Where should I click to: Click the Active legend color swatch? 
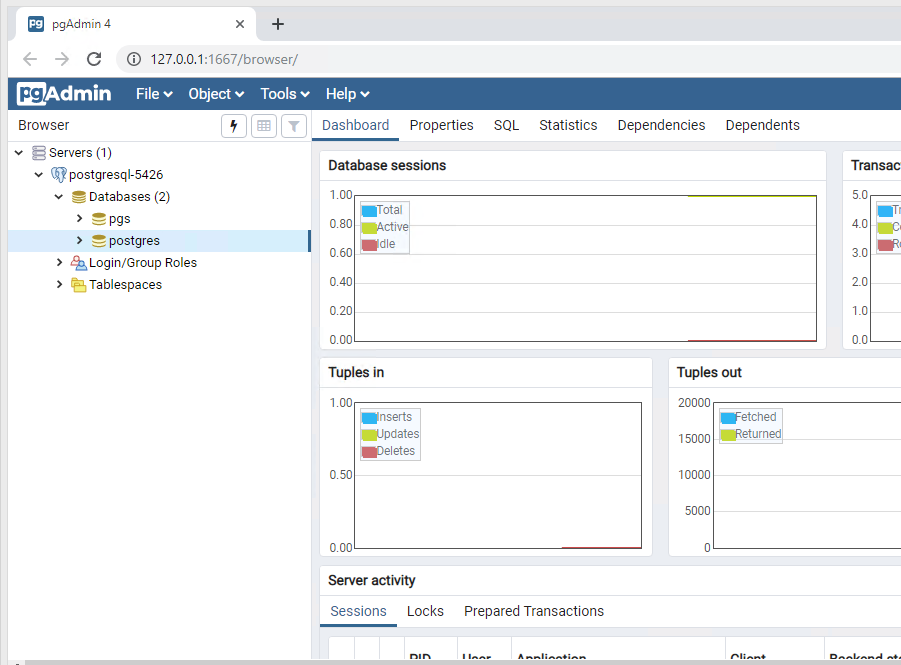pyautogui.click(x=369, y=227)
